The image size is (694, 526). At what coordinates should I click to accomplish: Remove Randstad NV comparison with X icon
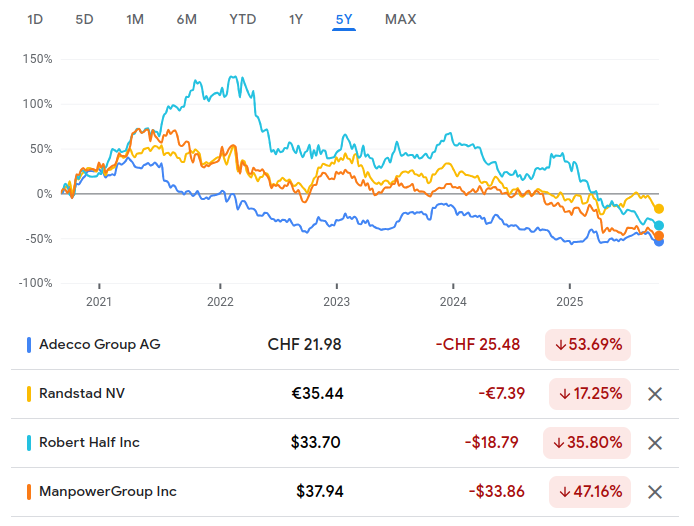(x=655, y=394)
